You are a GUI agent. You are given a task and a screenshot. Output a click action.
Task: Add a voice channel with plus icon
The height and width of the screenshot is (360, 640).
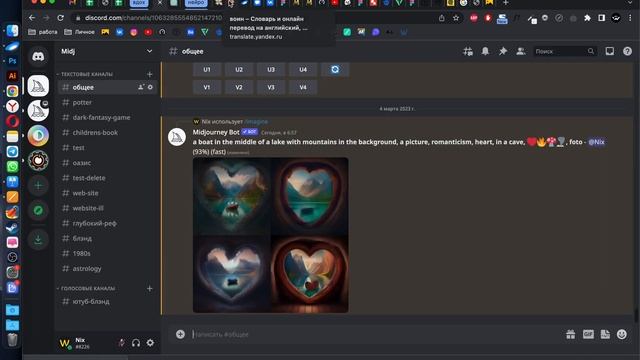[x=149, y=289]
